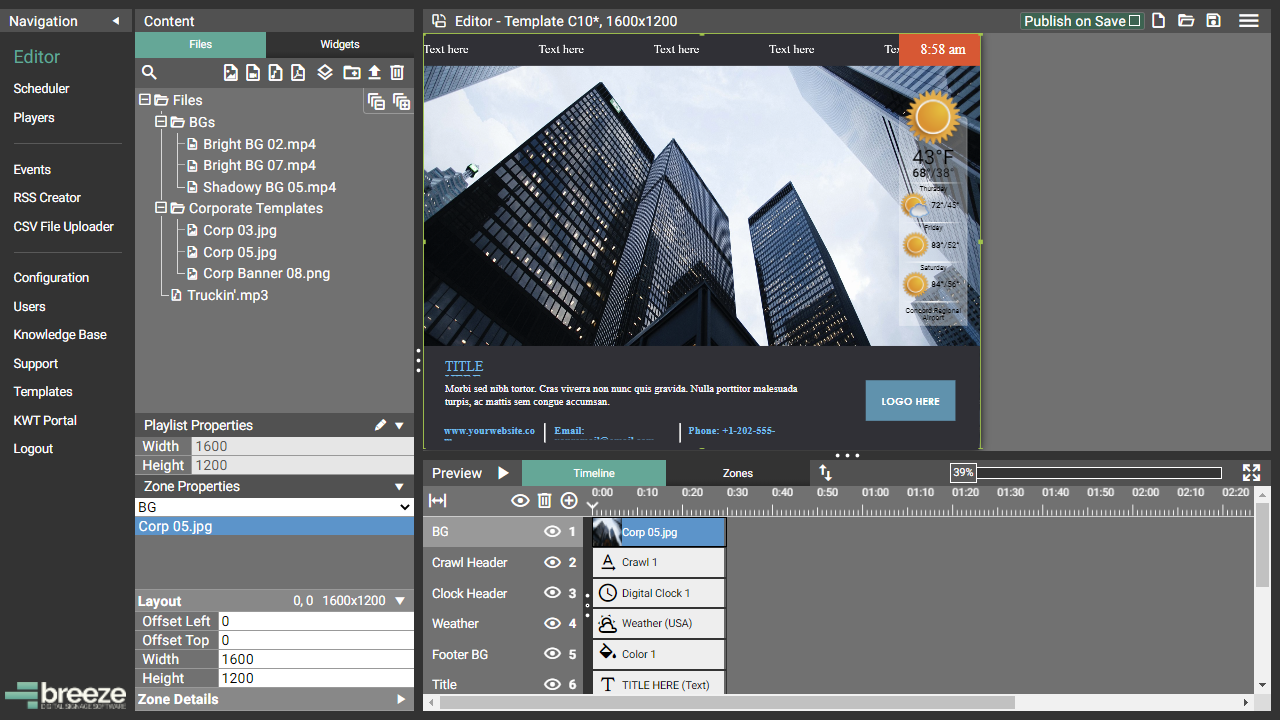1280x720 pixels.
Task: Hide the BG zone
Action: [x=552, y=532]
